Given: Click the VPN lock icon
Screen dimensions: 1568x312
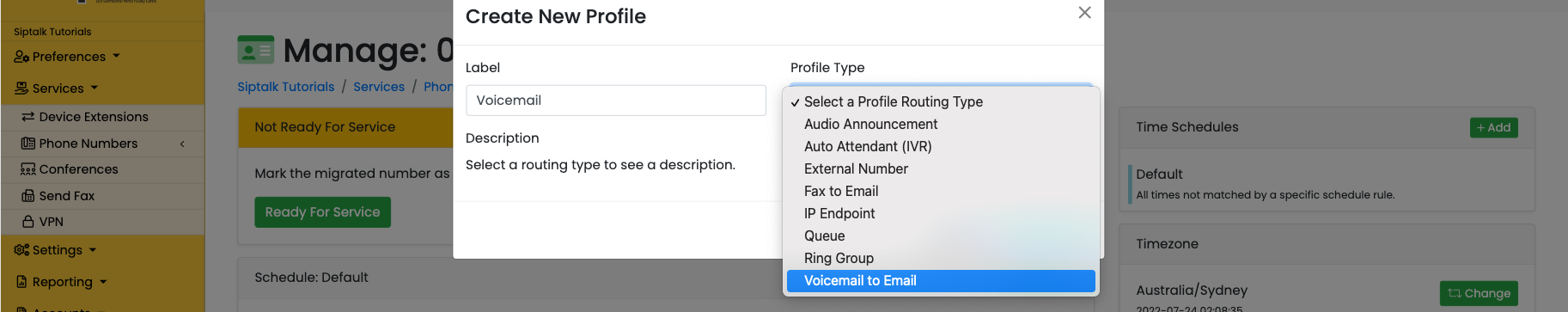Looking at the screenshot, I should (x=28, y=222).
